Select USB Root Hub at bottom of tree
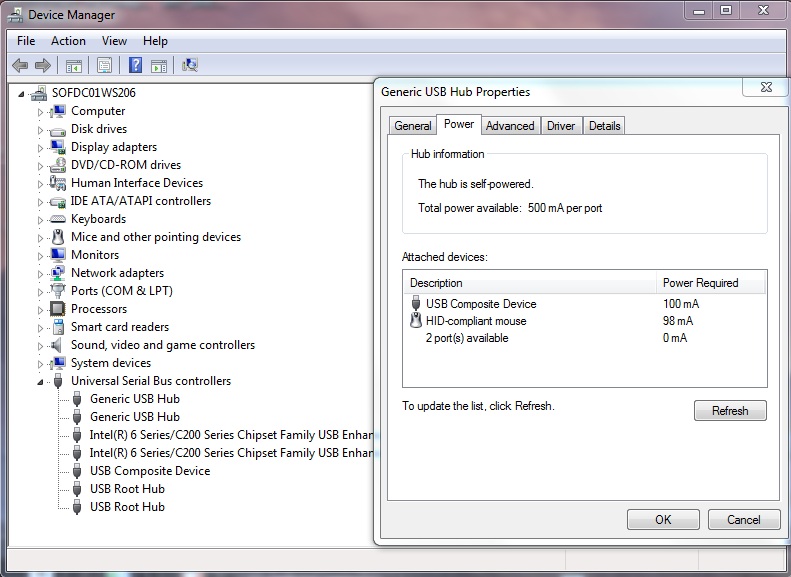 pyautogui.click(x=127, y=507)
